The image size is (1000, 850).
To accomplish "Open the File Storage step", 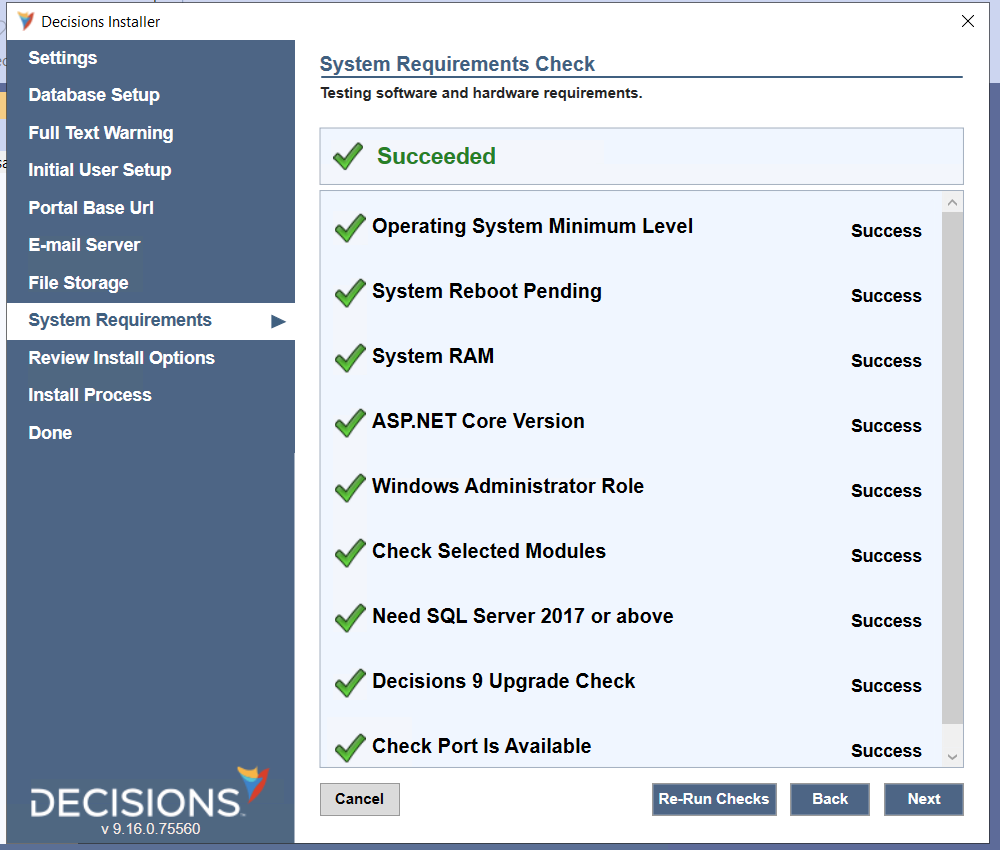I will click(x=78, y=283).
